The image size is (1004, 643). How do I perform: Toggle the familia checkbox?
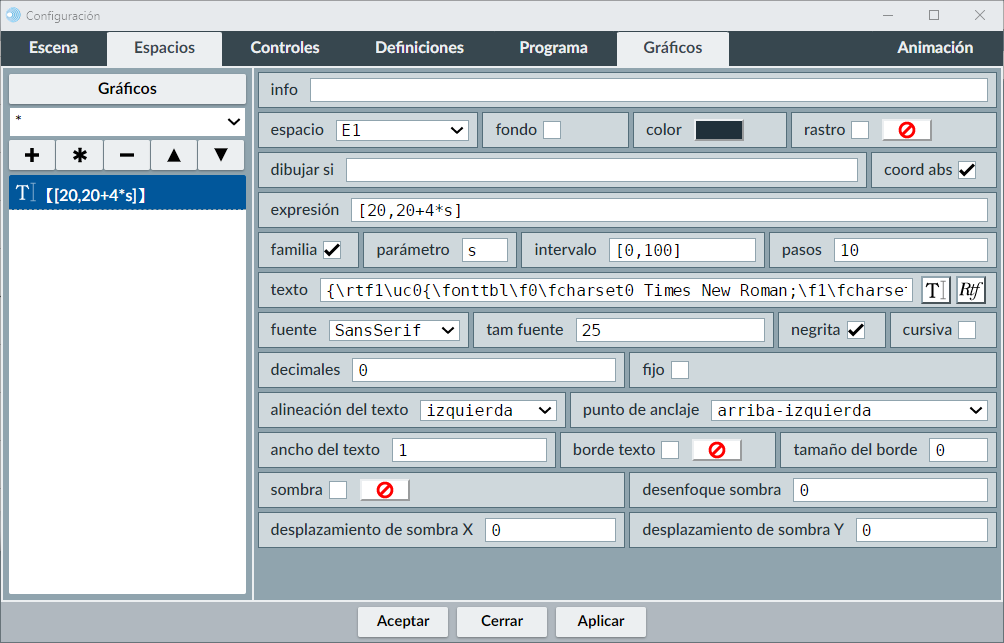(x=332, y=250)
